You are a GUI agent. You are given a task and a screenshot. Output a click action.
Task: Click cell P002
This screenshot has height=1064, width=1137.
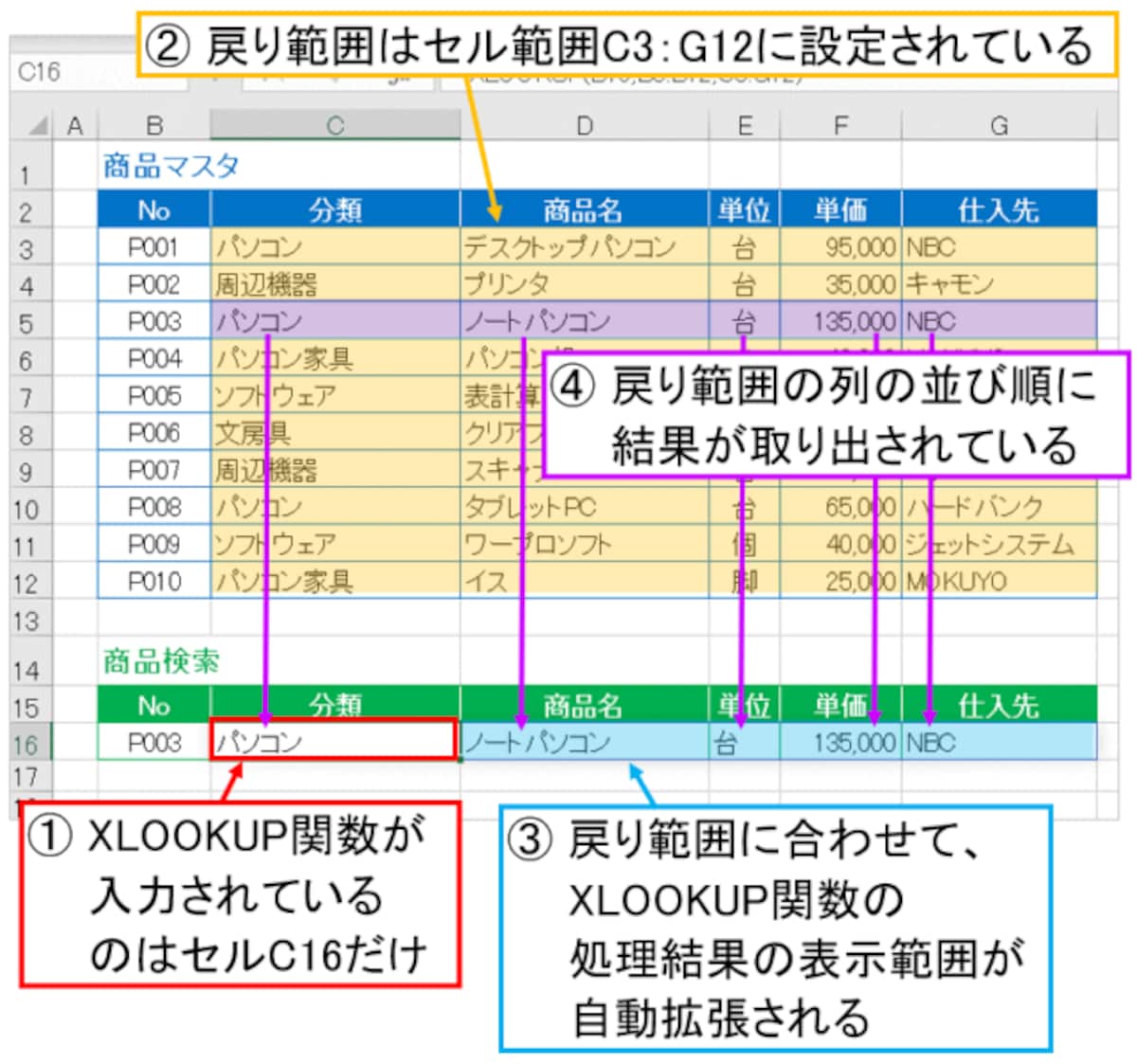(154, 284)
